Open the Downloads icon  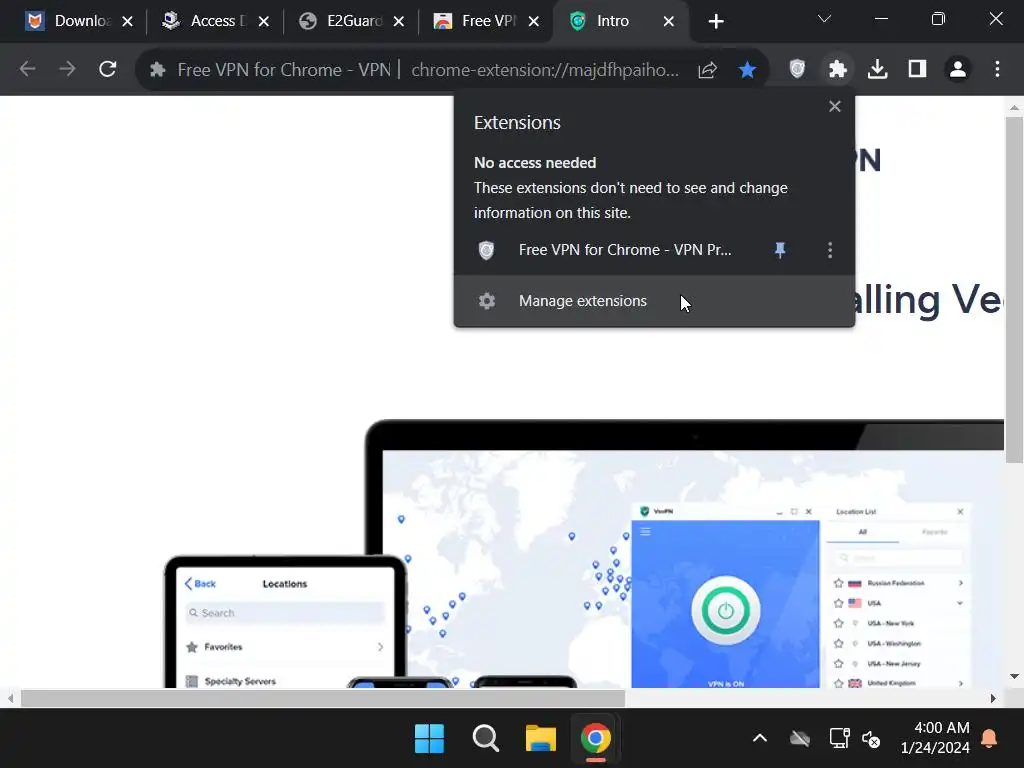point(877,69)
